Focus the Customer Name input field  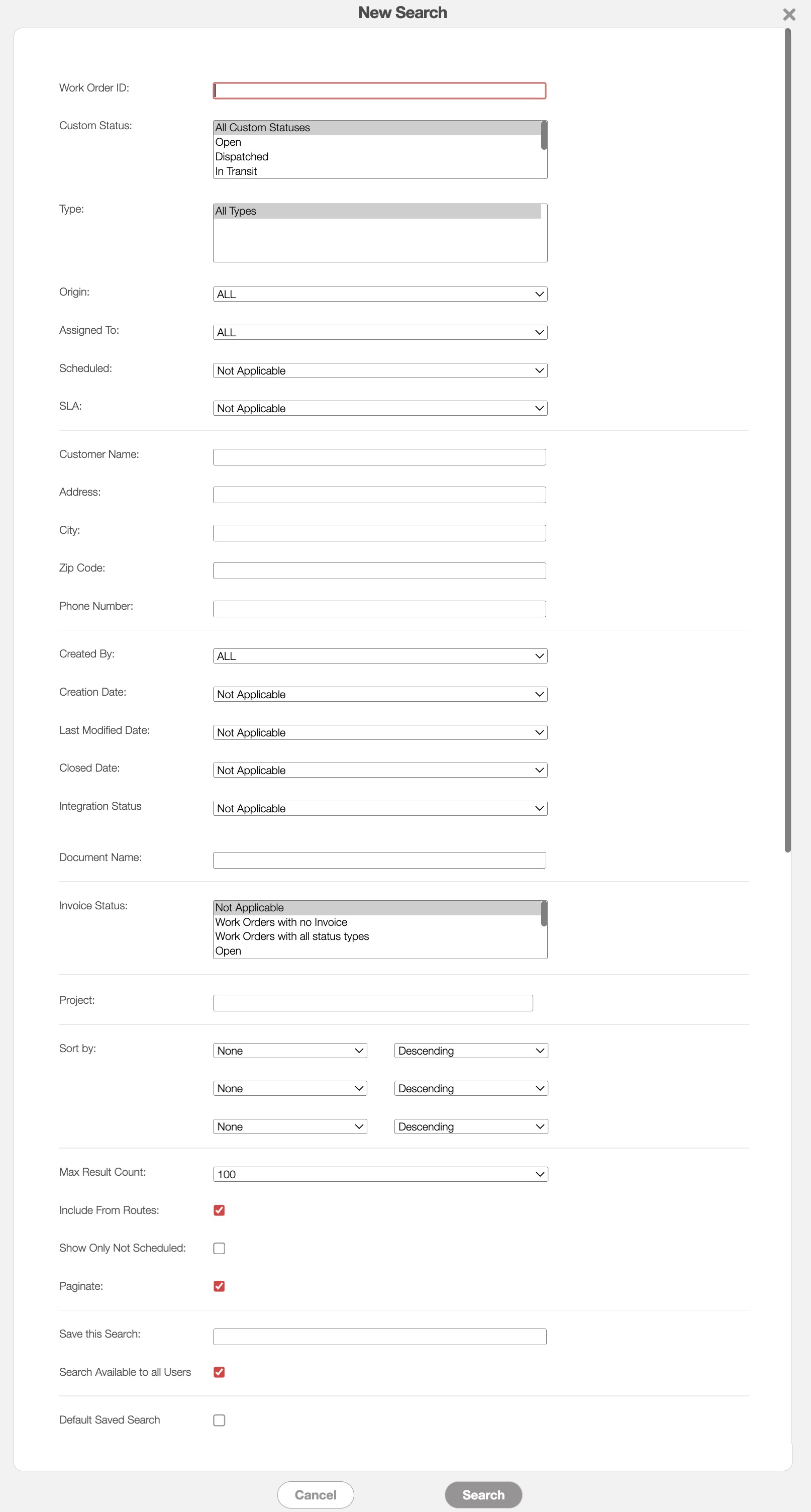click(379, 457)
